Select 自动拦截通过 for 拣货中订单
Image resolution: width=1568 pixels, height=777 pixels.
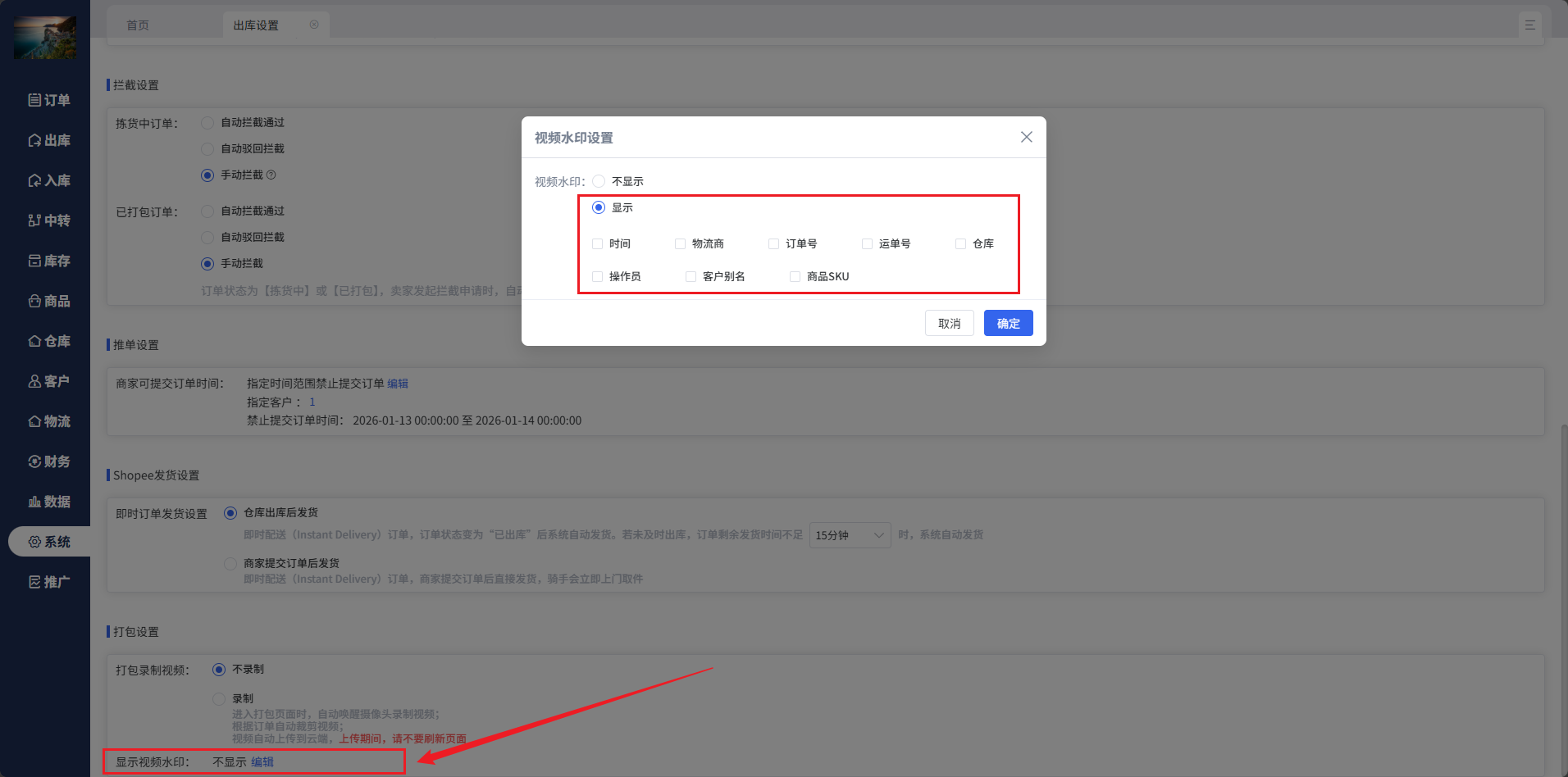pos(207,122)
